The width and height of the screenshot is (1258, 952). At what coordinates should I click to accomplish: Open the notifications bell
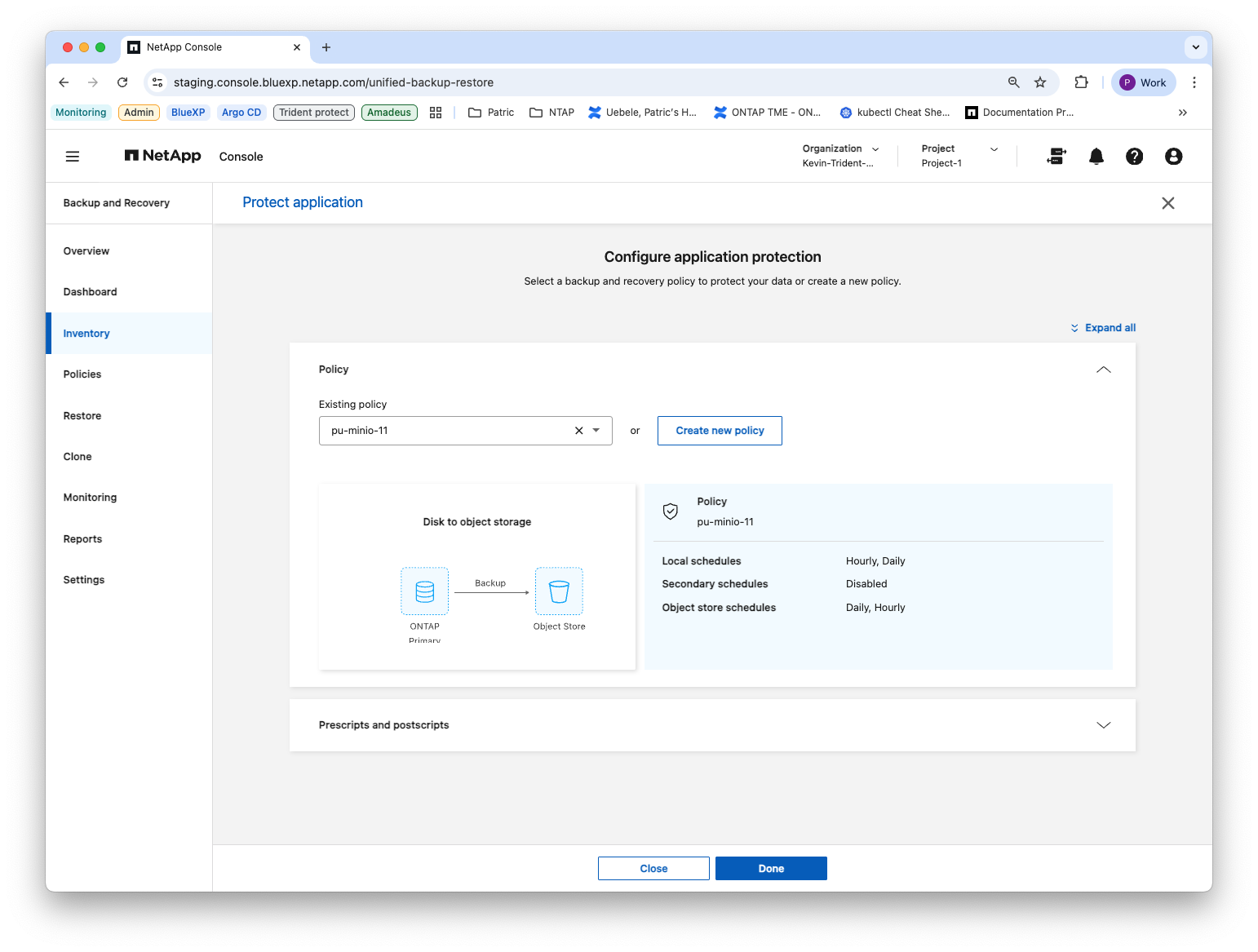(x=1096, y=157)
